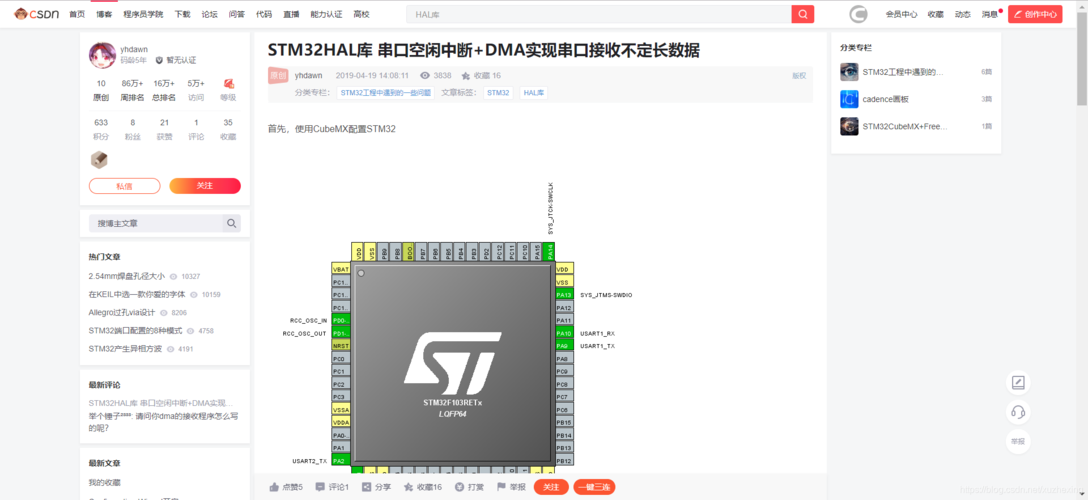Open article 在KEIL中选一款你爱的字体
The width and height of the screenshot is (1088, 500).
point(137,294)
